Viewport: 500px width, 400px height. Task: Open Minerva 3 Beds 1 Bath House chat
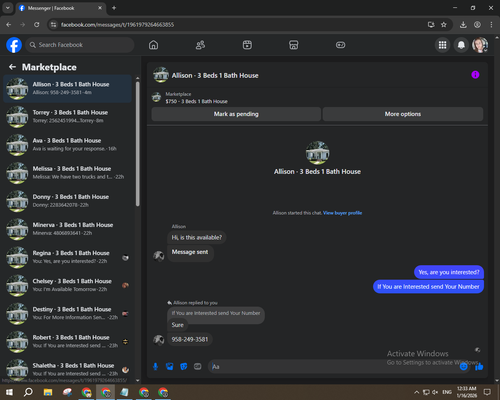pyautogui.click(x=68, y=229)
